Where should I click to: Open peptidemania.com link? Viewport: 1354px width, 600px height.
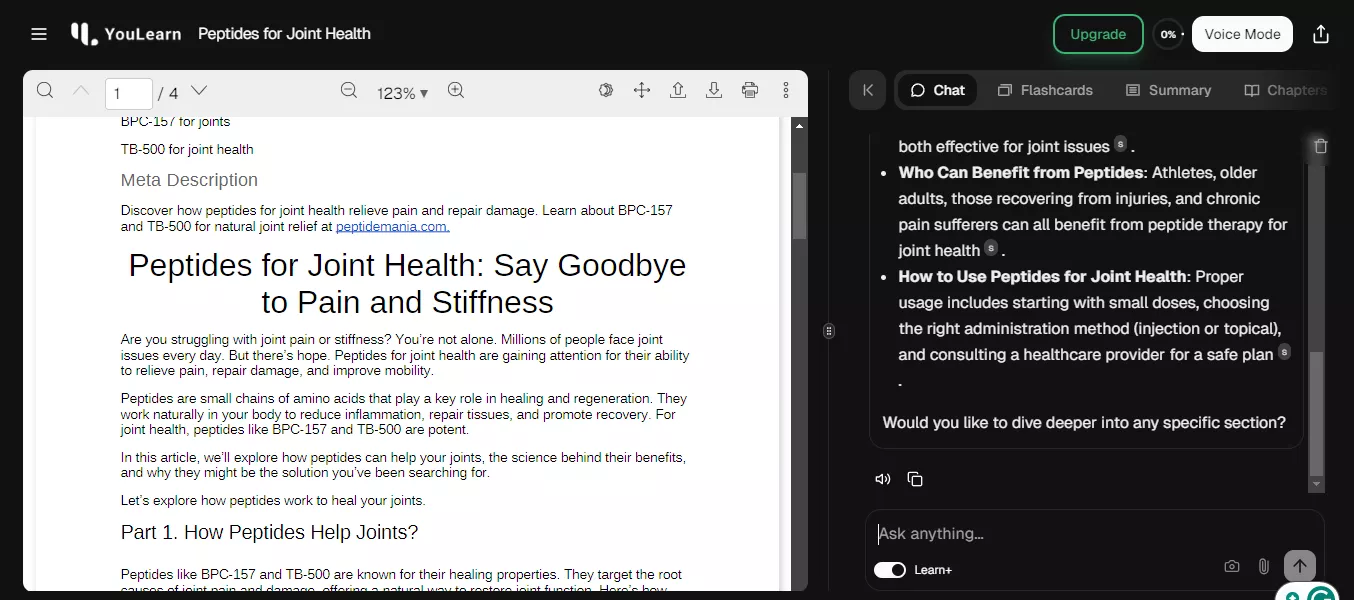(393, 227)
